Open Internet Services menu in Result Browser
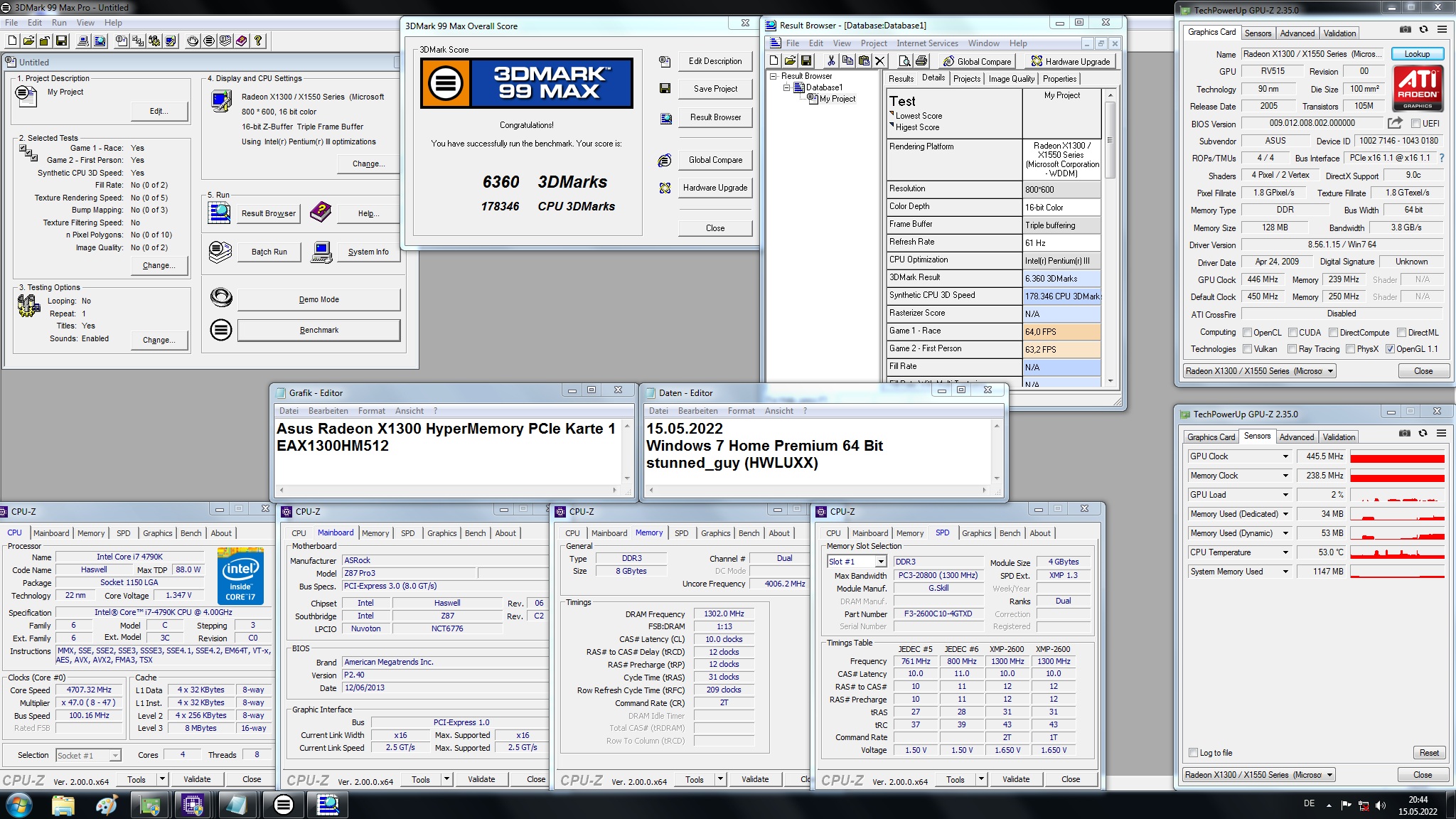The image size is (1456, 819). point(927,43)
